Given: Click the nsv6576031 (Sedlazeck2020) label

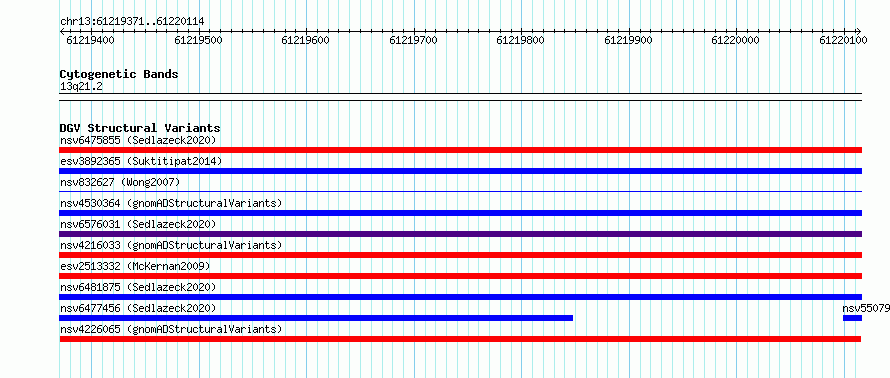Looking at the screenshot, I should click(x=138, y=224).
